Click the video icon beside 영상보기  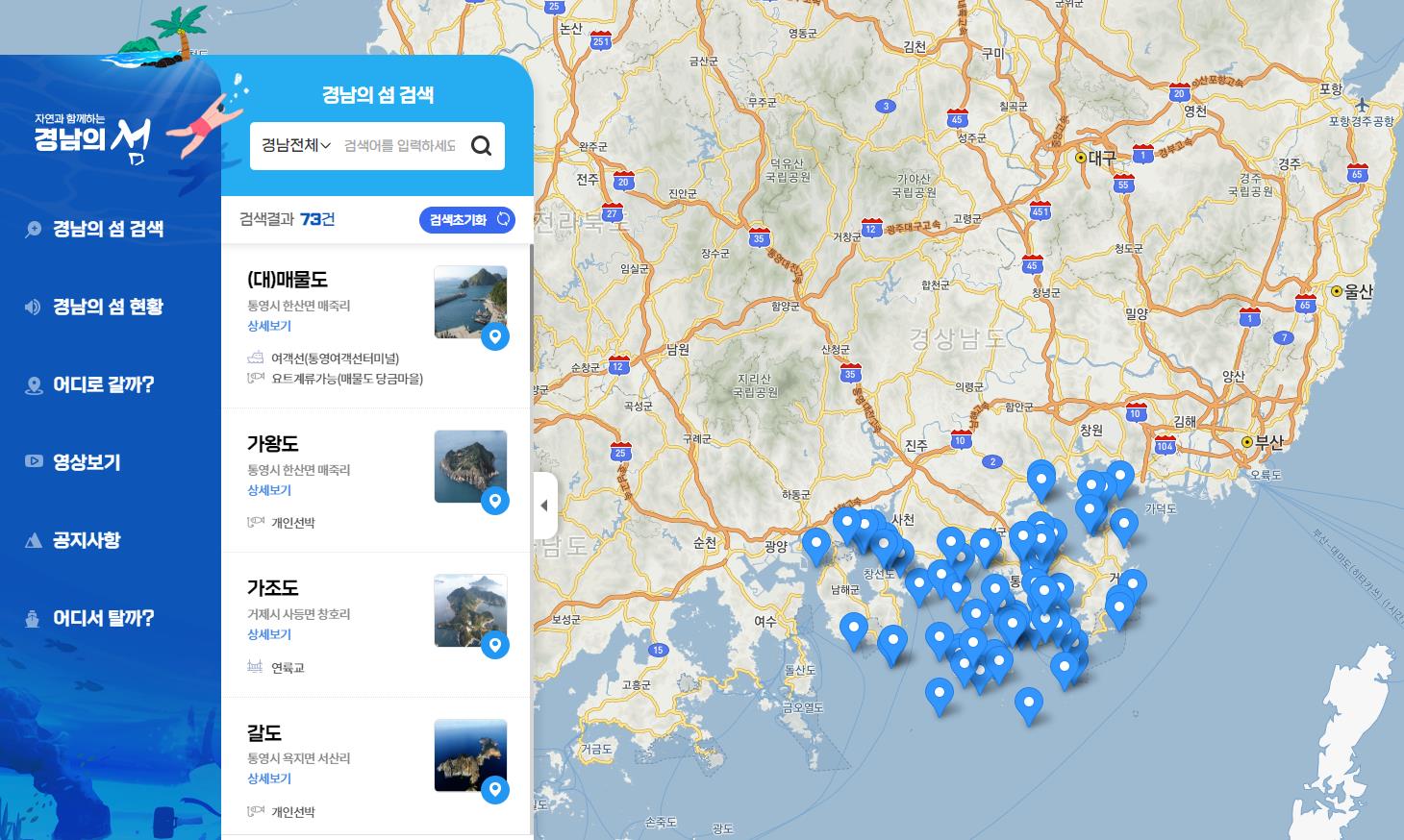click(34, 461)
